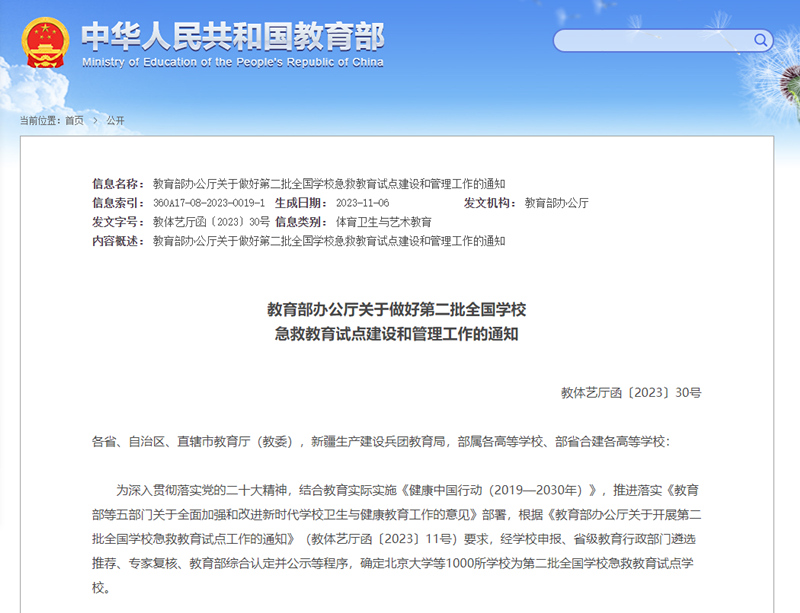Click the 当前位置 breadcrumb label

40,120
